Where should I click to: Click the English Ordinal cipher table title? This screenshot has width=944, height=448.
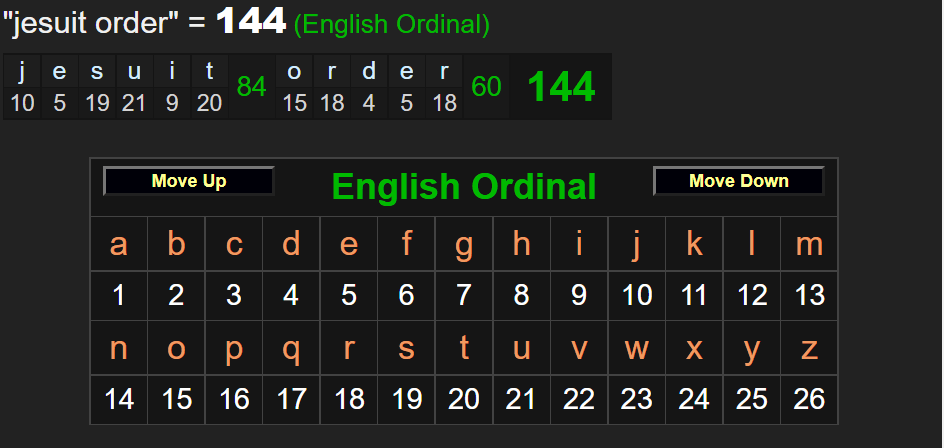tap(463, 186)
